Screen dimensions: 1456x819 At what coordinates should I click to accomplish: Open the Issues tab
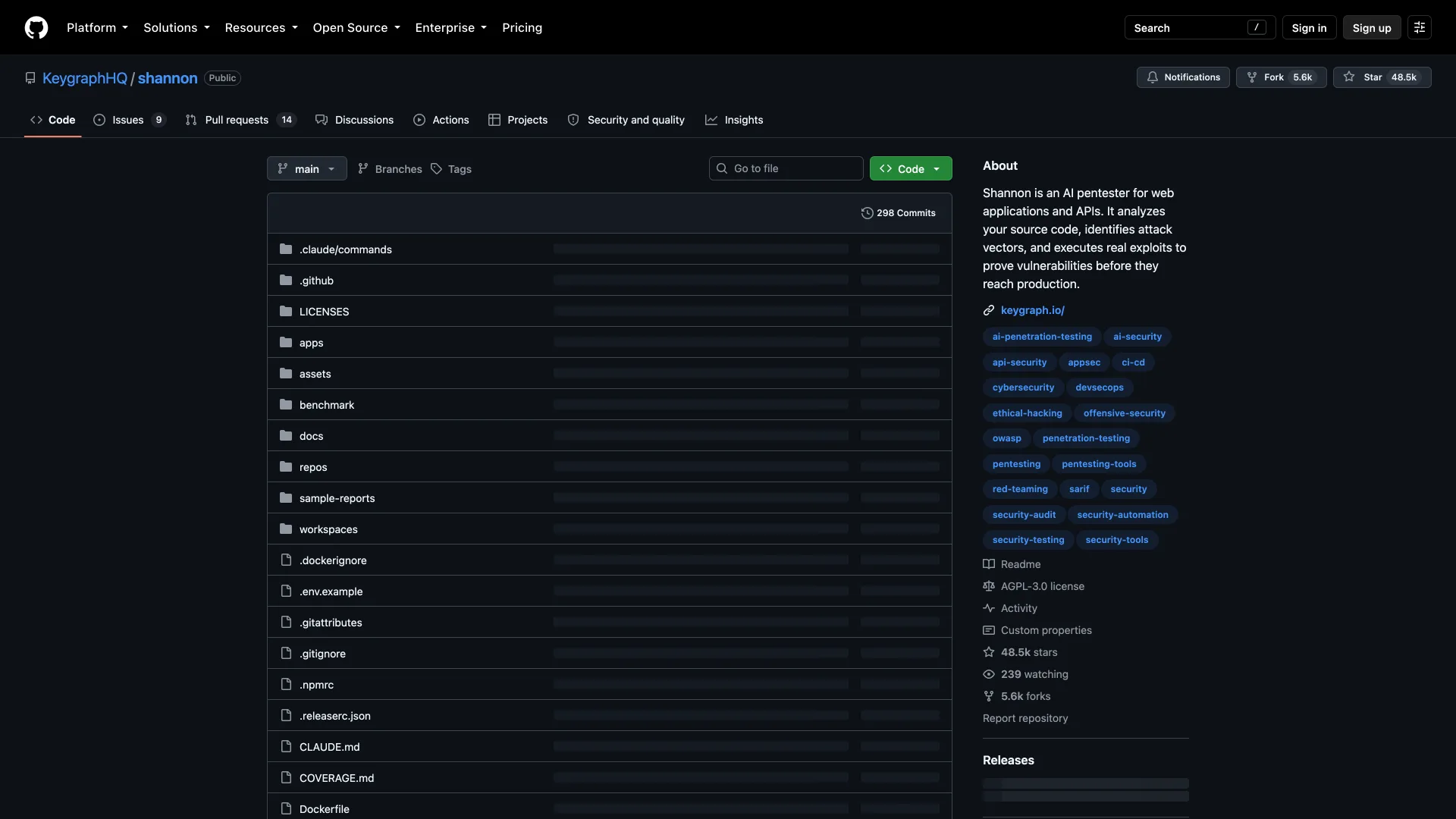point(129,120)
